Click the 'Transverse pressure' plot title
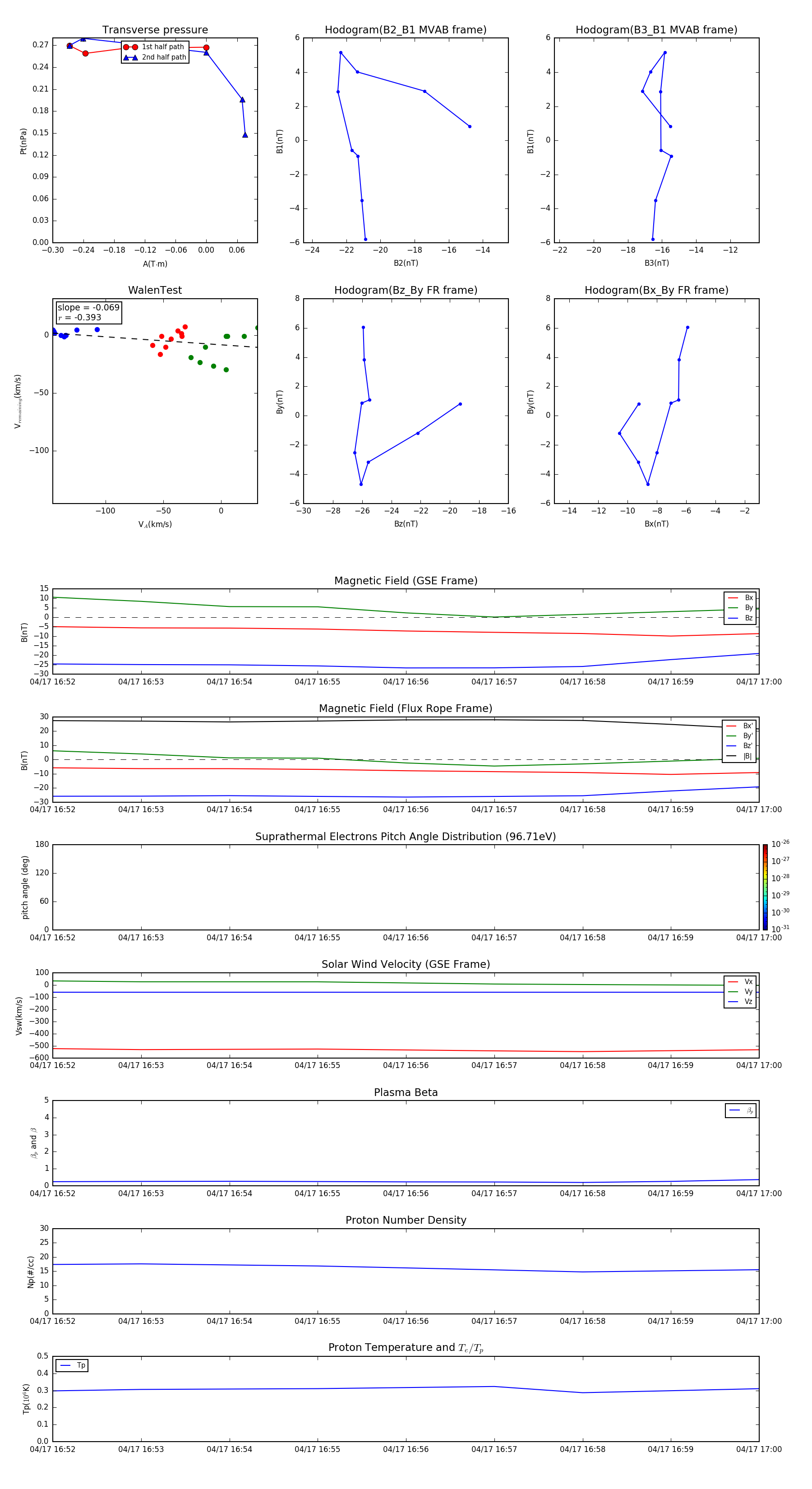The image size is (812, 1489). (155, 30)
